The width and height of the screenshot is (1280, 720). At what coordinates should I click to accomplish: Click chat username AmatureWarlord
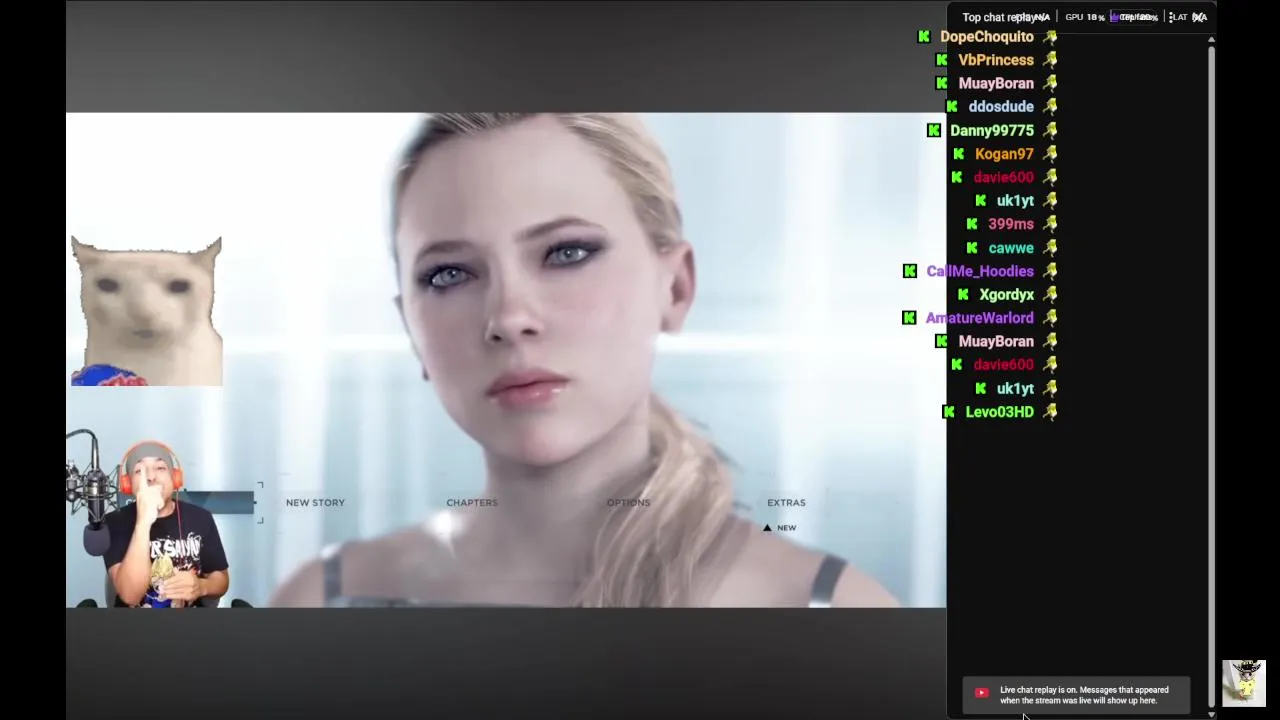pos(979,318)
